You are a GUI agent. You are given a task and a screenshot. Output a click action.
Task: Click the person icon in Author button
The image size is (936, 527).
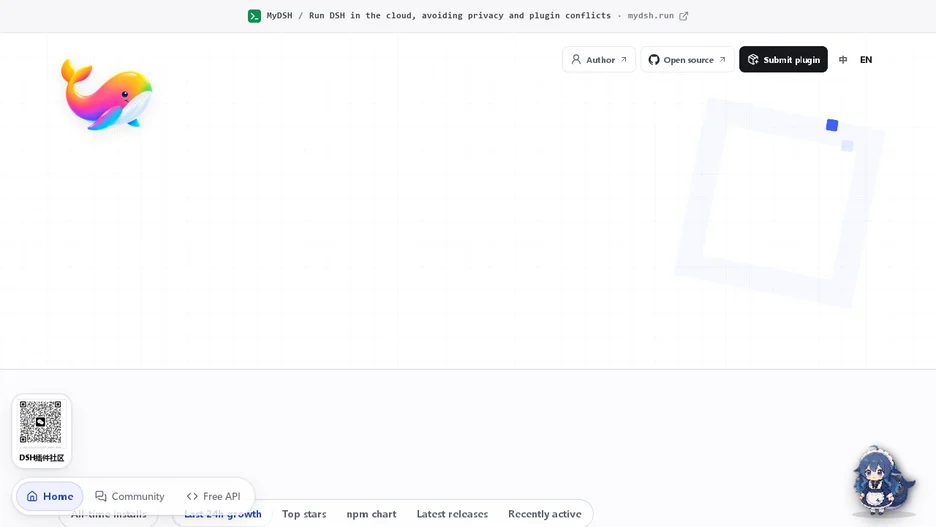576,59
